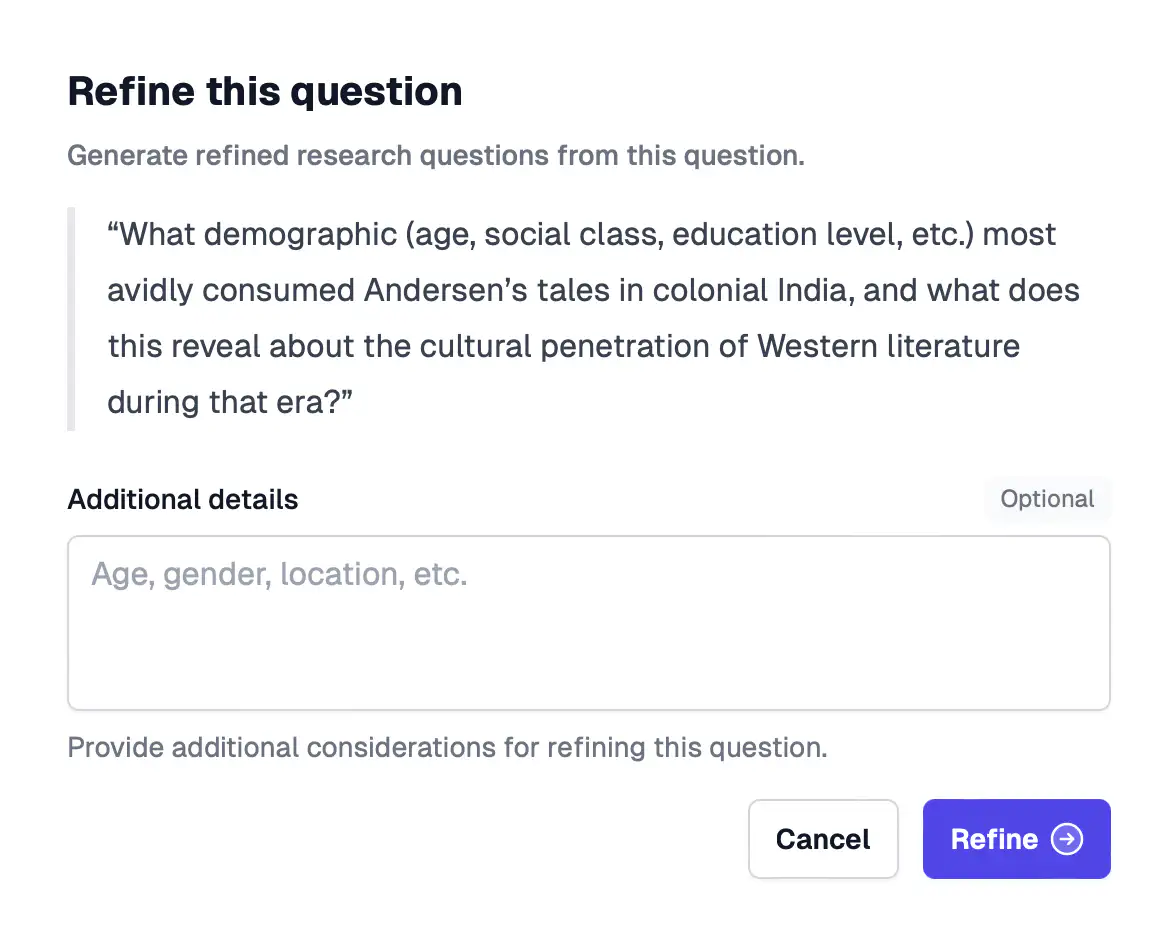Click "during that era?" ending the quote

pos(231,402)
